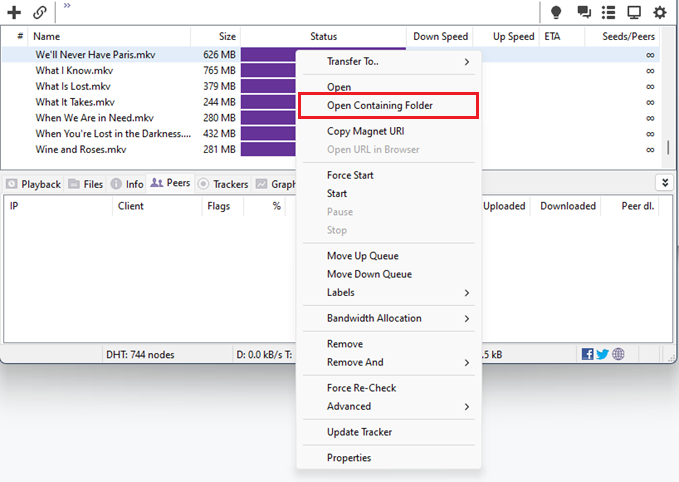The height and width of the screenshot is (482, 679).
Task: Open Preferences gear icon
Action: [x=660, y=12]
